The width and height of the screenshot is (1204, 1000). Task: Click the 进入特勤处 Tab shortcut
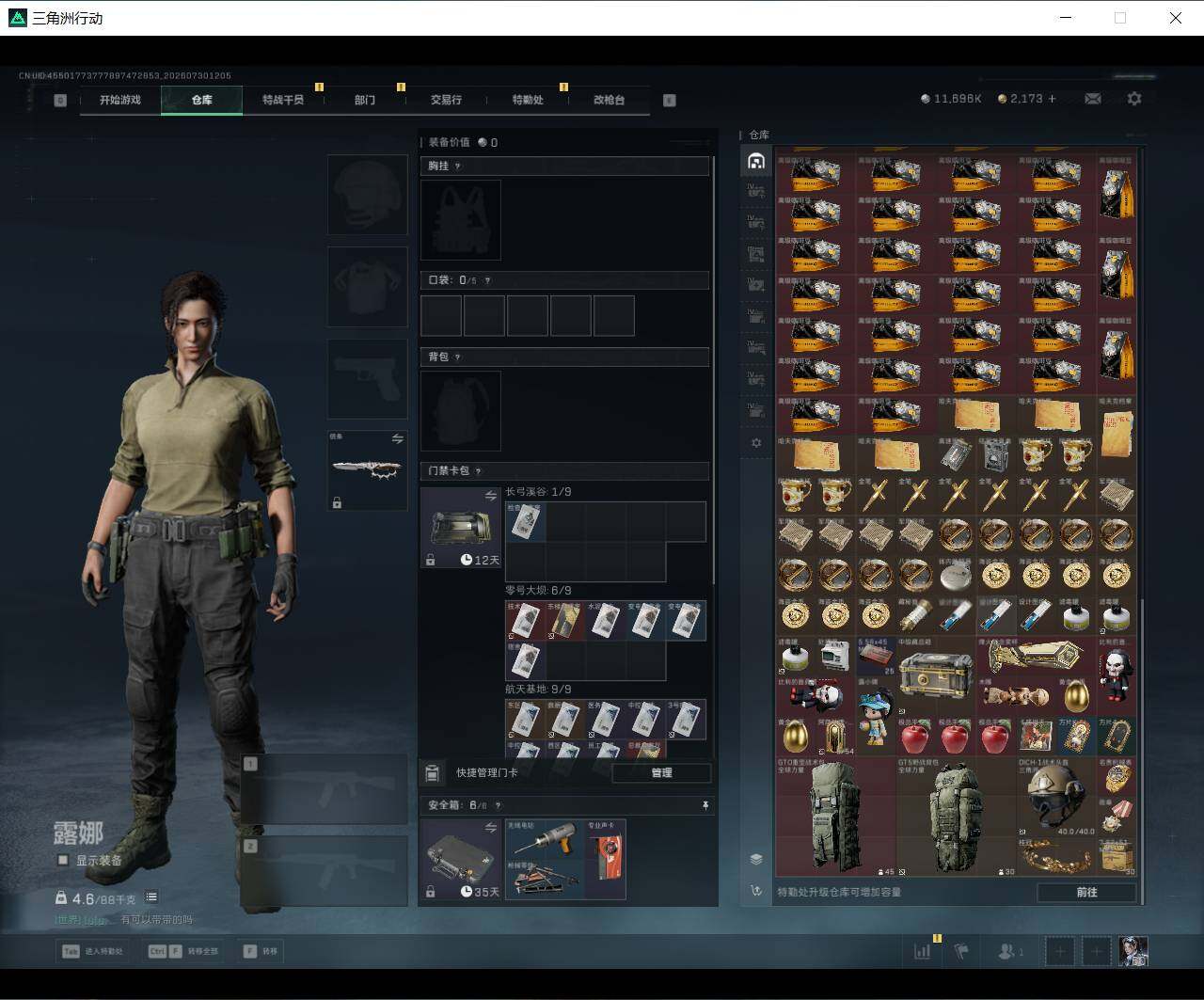pos(92,951)
